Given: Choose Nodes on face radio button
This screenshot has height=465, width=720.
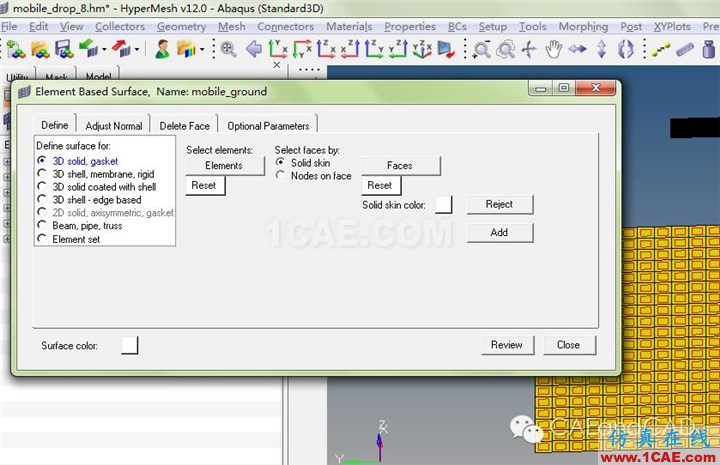Looking at the screenshot, I should coord(280,175).
